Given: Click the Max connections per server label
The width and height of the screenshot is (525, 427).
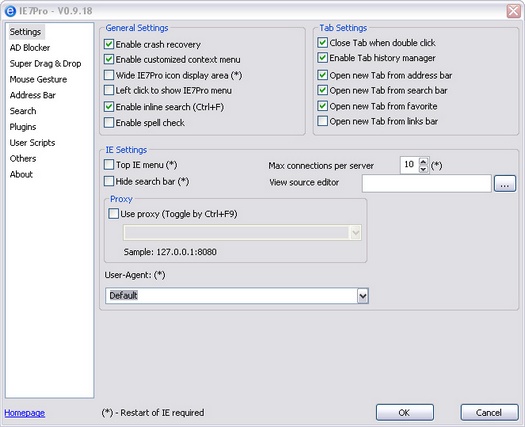Looking at the screenshot, I should 321,166.
